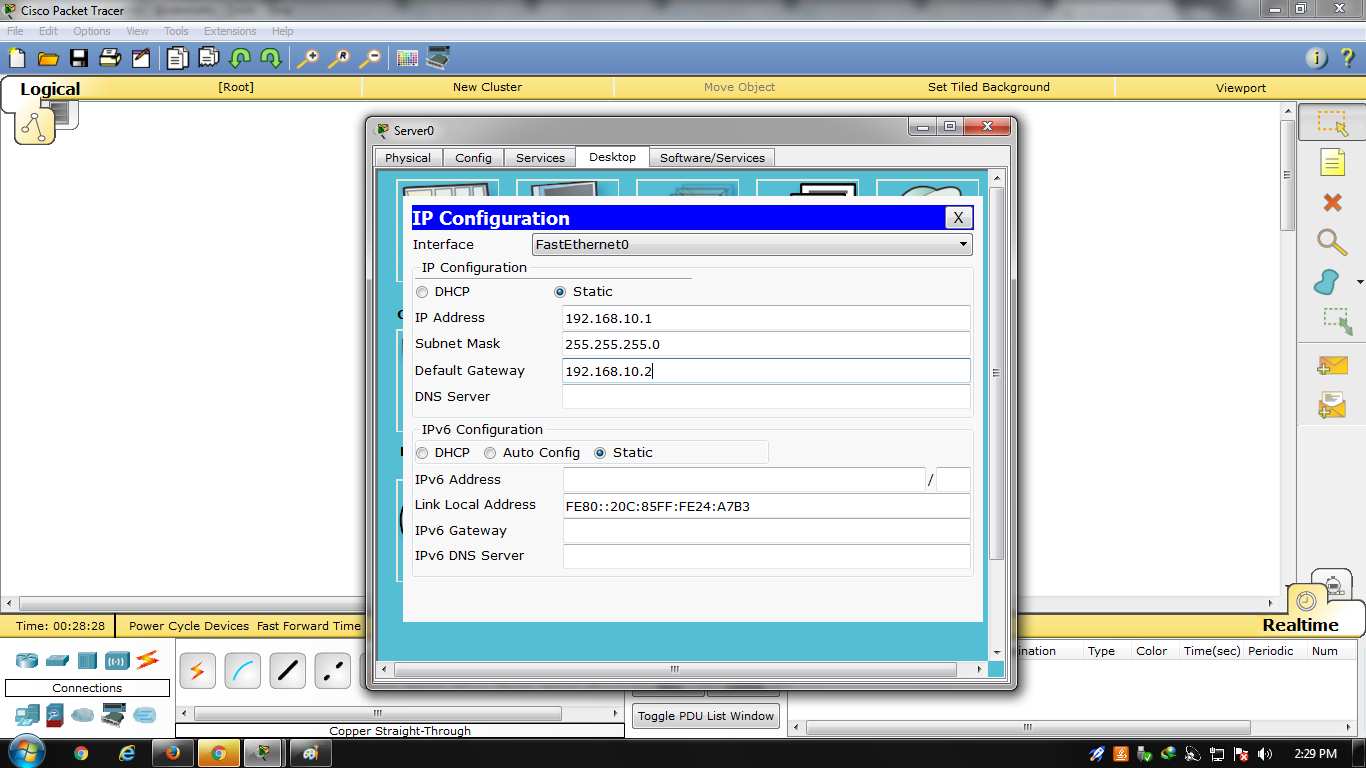Click the question mark help icon
The height and width of the screenshot is (768, 1366).
tap(1347, 58)
